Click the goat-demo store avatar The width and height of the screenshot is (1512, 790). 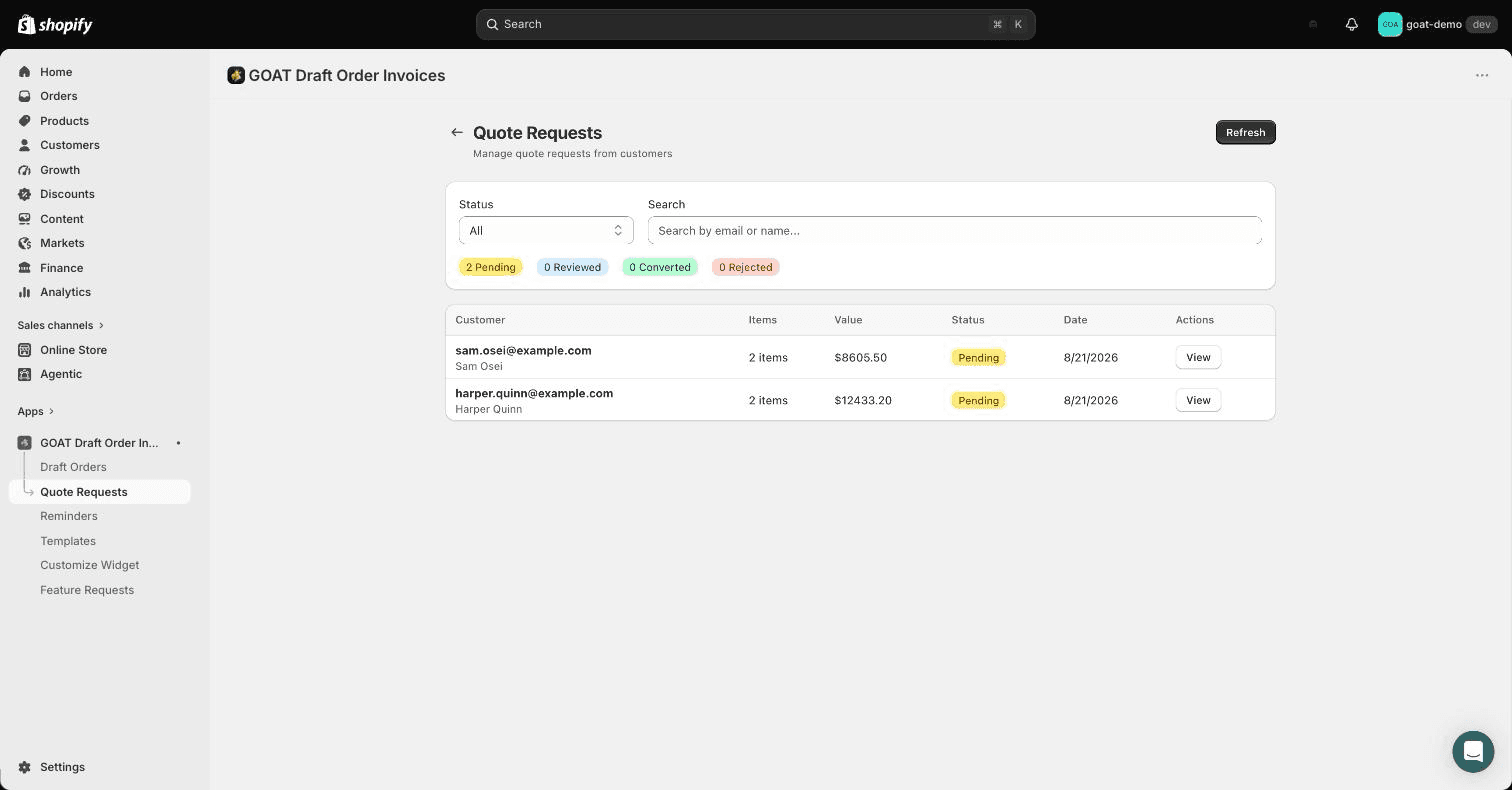click(x=1390, y=24)
